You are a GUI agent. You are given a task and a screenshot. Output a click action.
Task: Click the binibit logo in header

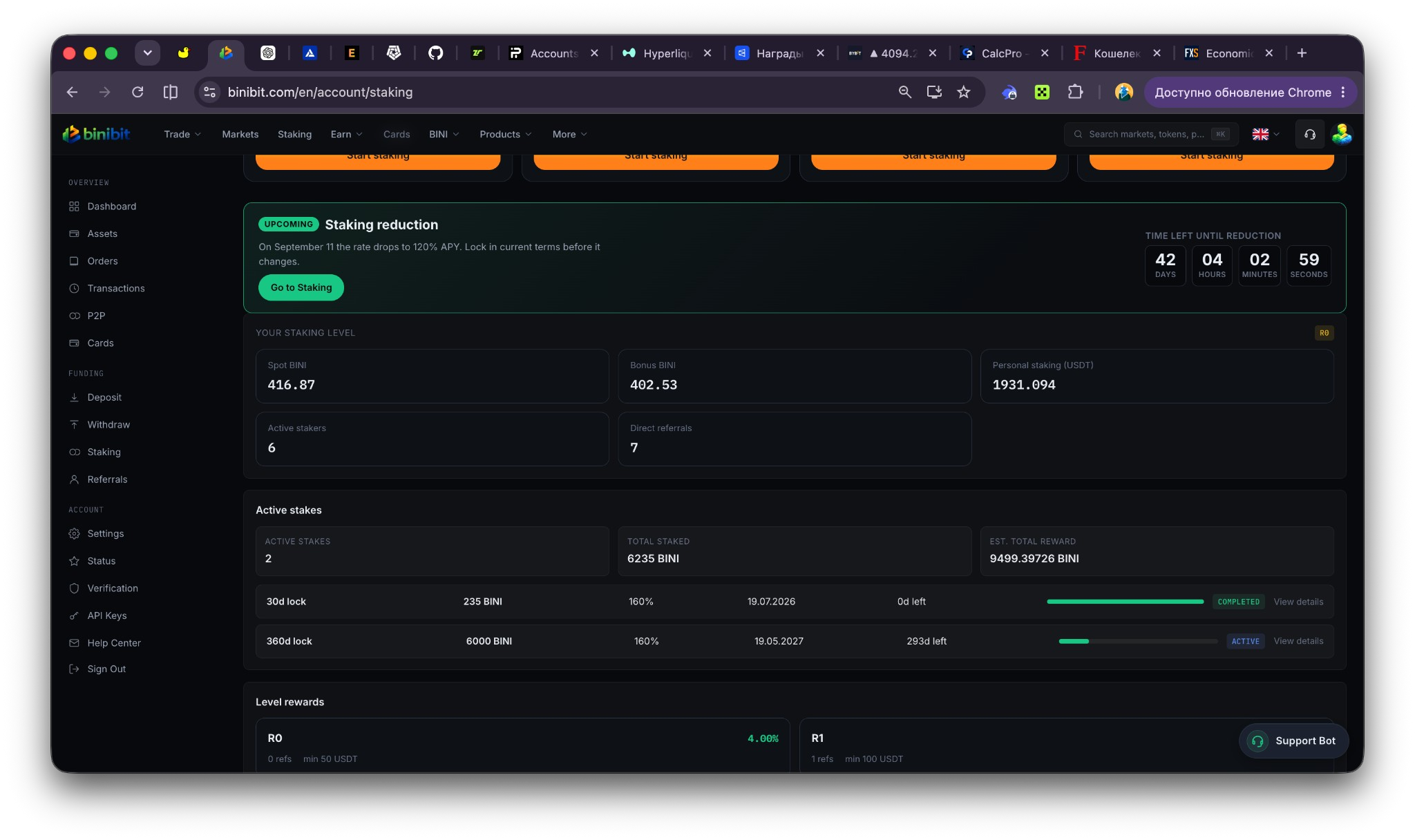point(96,134)
